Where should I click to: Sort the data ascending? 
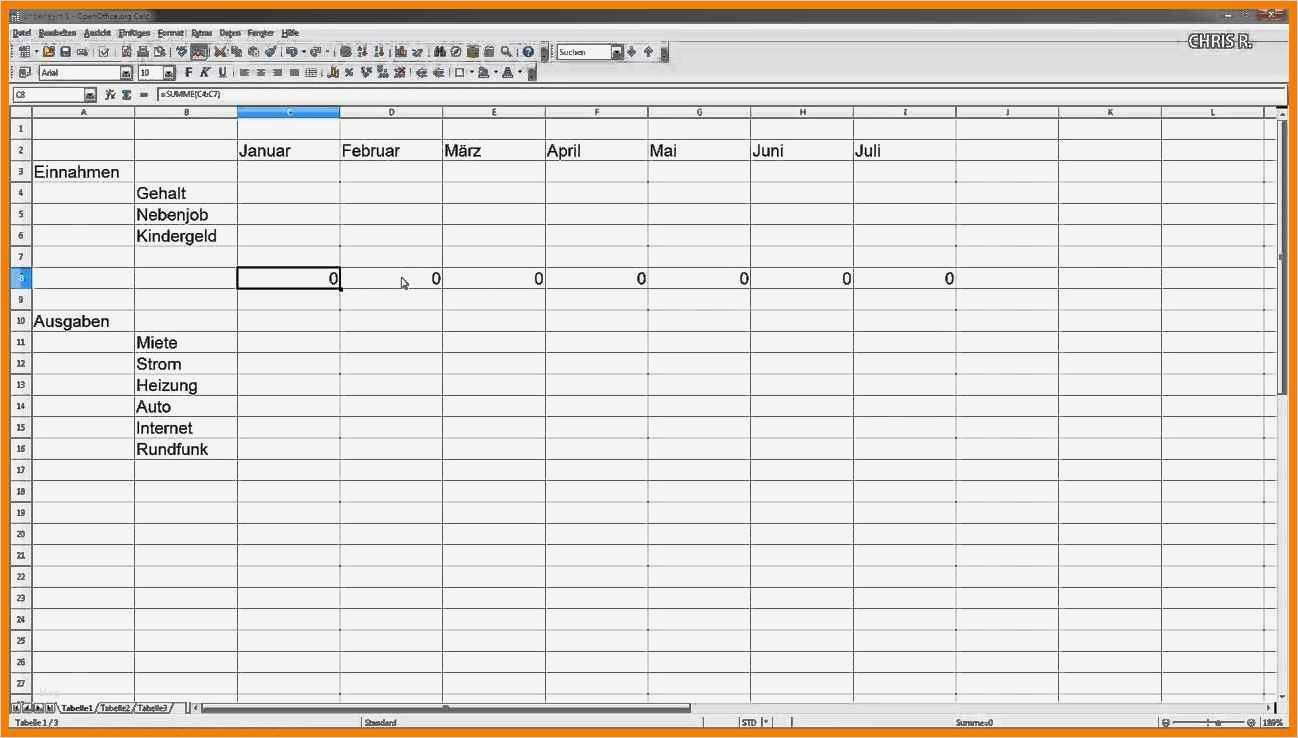click(x=363, y=52)
